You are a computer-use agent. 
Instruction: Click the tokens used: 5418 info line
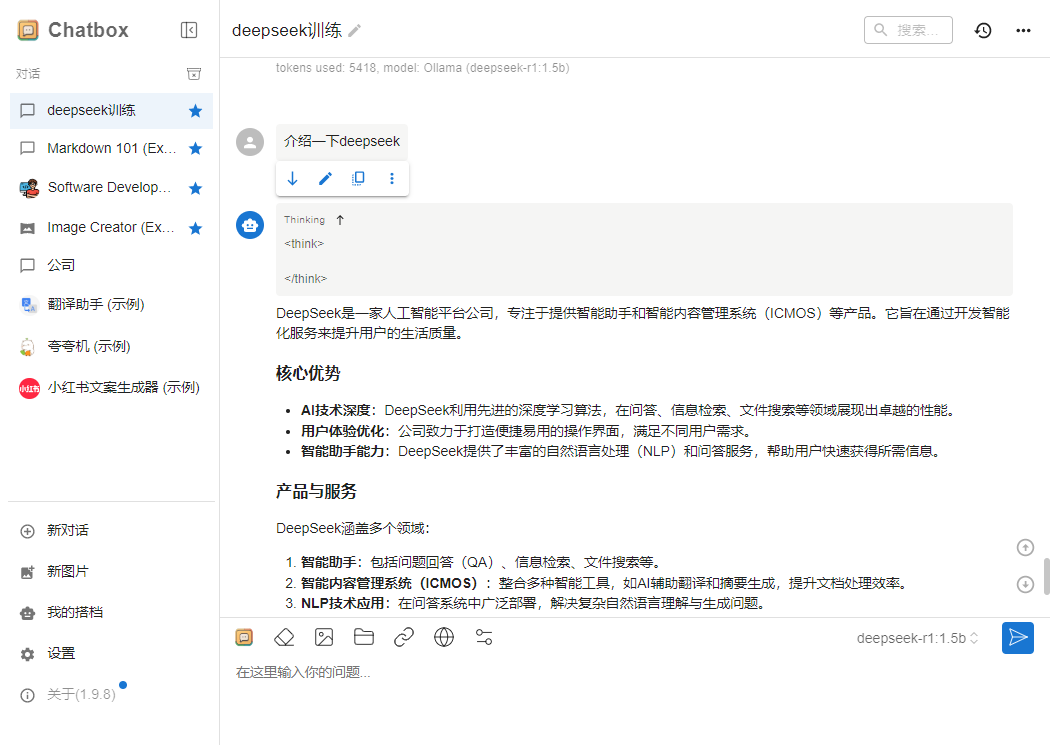coord(423,68)
